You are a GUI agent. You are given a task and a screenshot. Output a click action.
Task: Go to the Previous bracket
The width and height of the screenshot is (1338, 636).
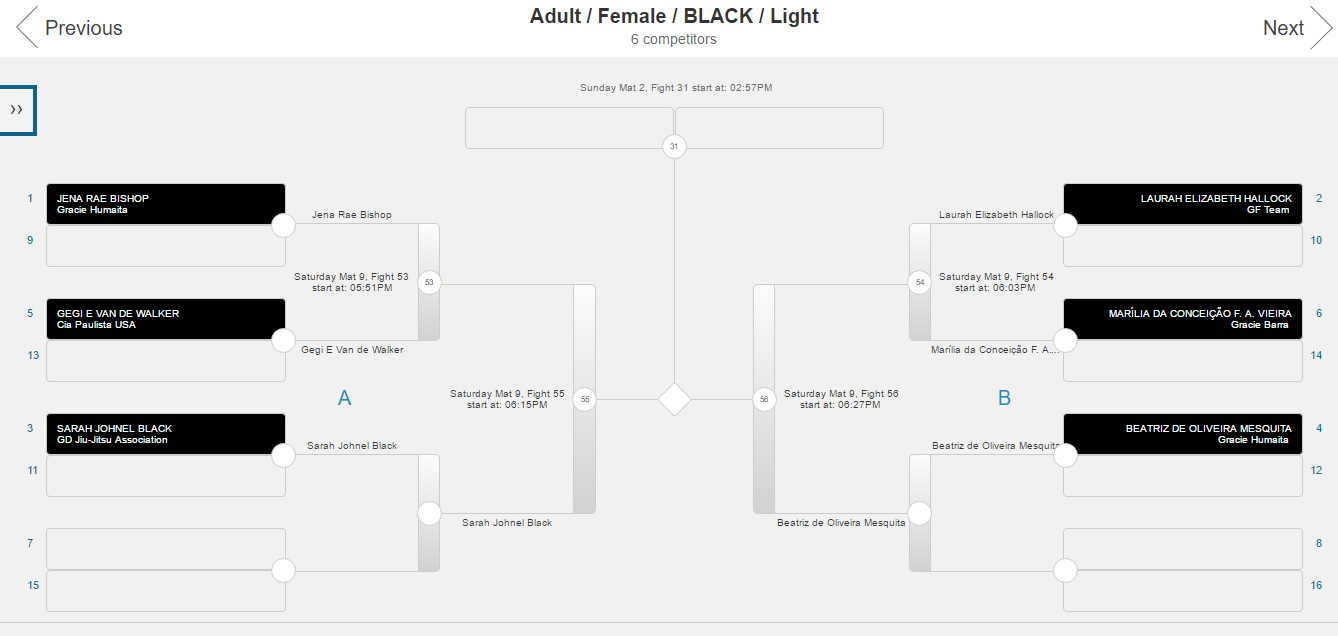click(x=70, y=28)
